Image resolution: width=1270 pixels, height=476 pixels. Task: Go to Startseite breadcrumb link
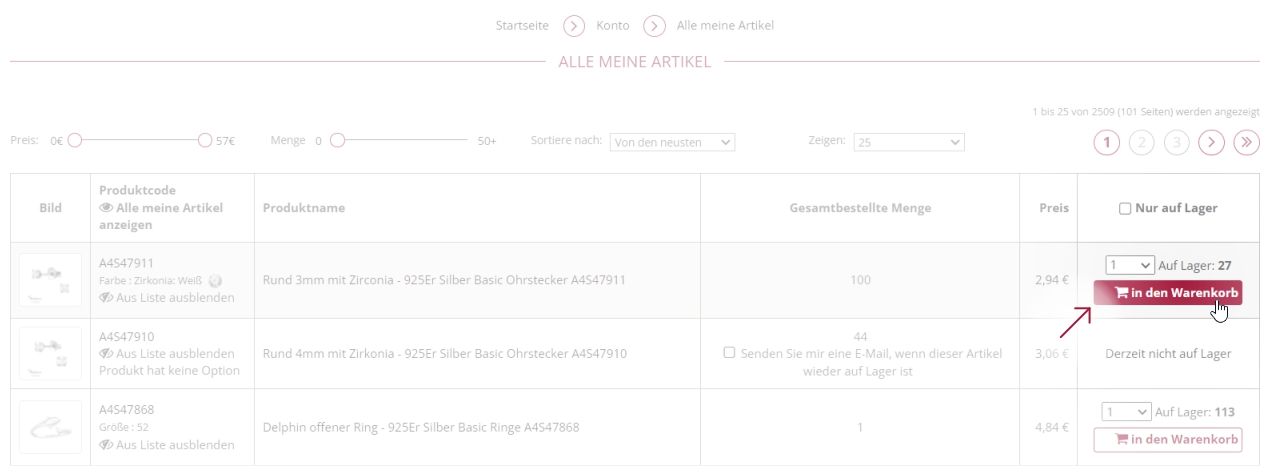tap(525, 26)
